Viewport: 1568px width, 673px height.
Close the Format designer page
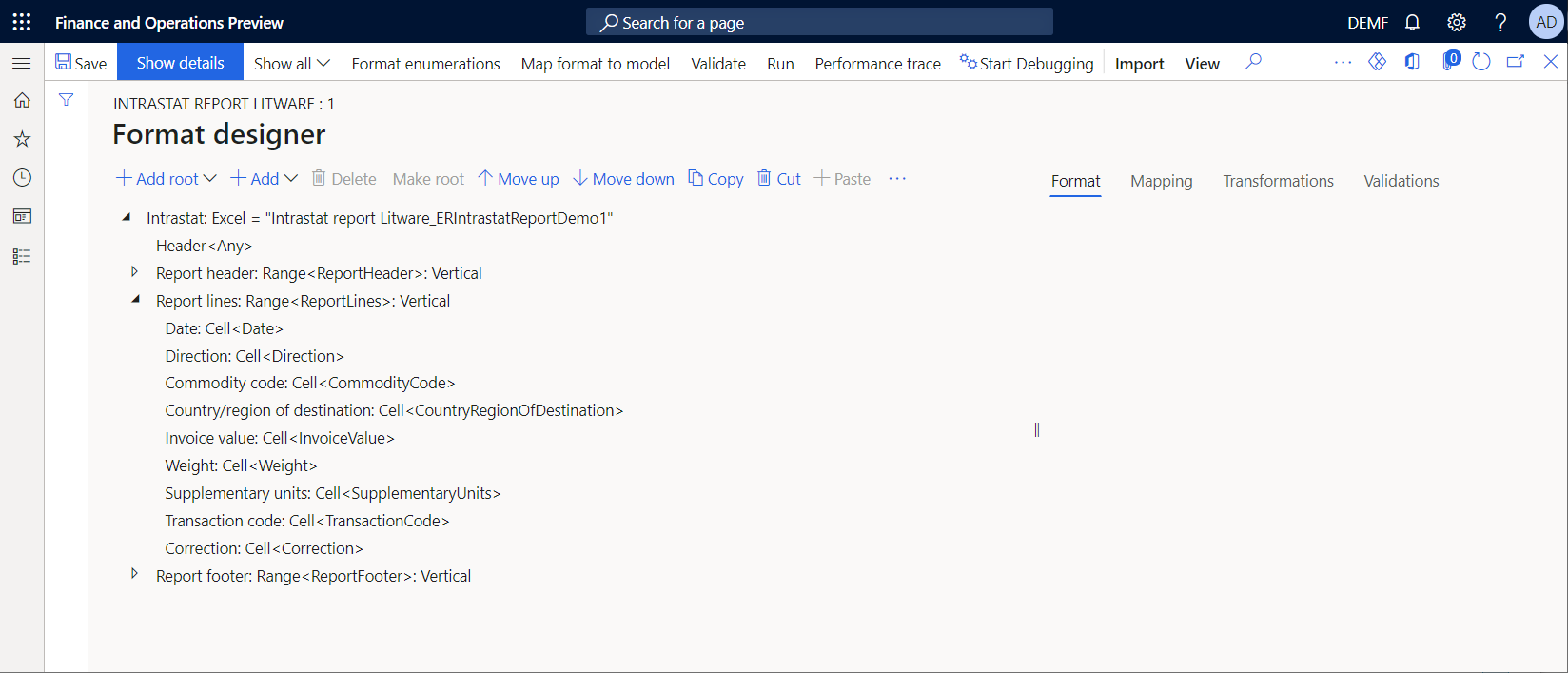click(1550, 62)
